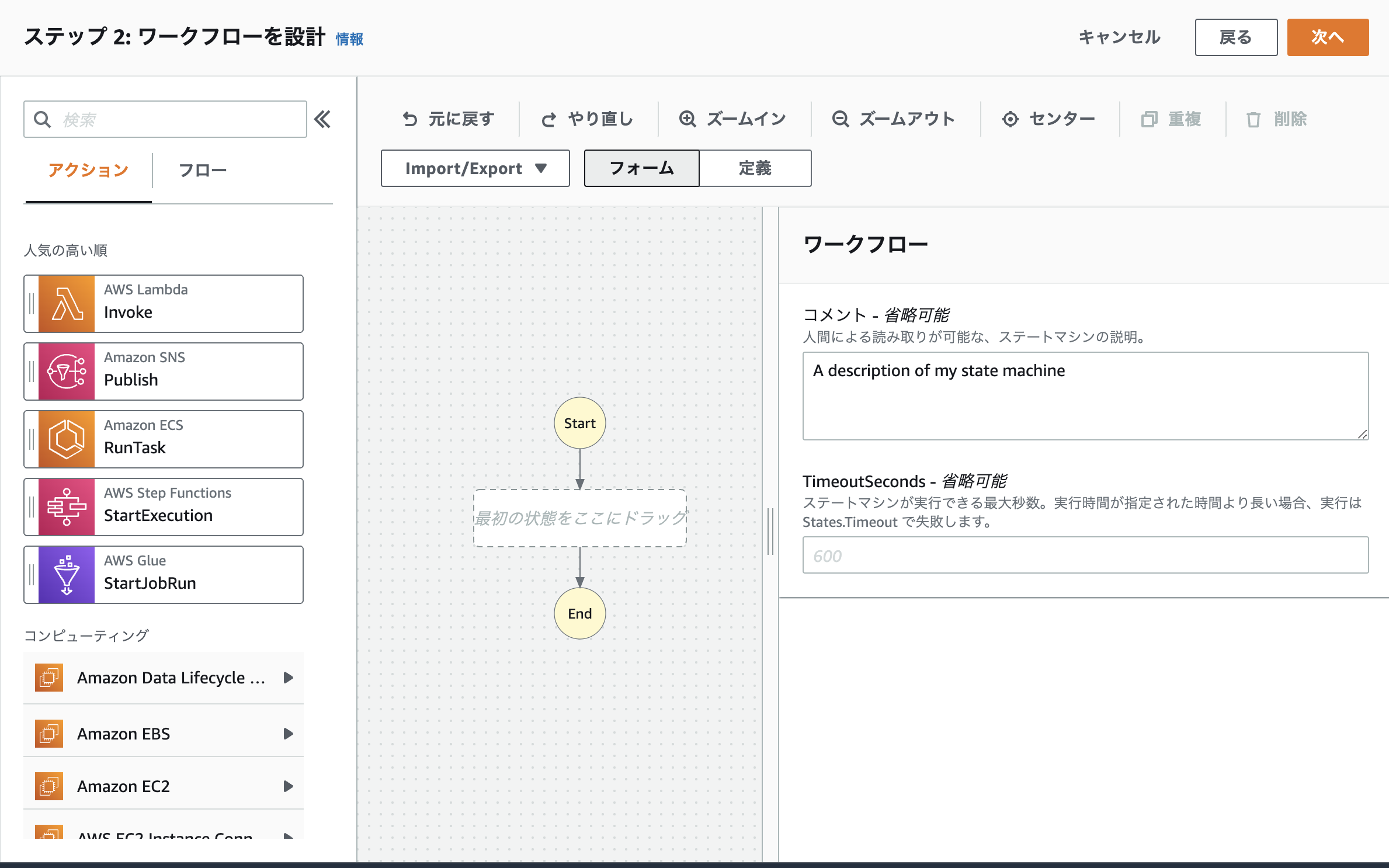Click the RunTask action label
The height and width of the screenshot is (868, 1389).
tap(135, 448)
